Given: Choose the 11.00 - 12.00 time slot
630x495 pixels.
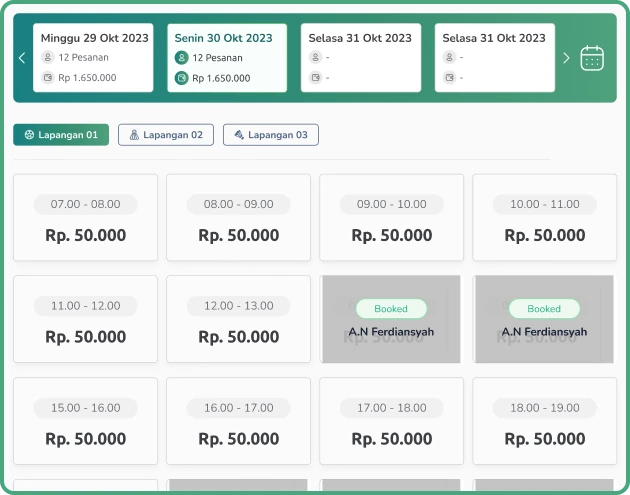Looking at the screenshot, I should 86,319.
